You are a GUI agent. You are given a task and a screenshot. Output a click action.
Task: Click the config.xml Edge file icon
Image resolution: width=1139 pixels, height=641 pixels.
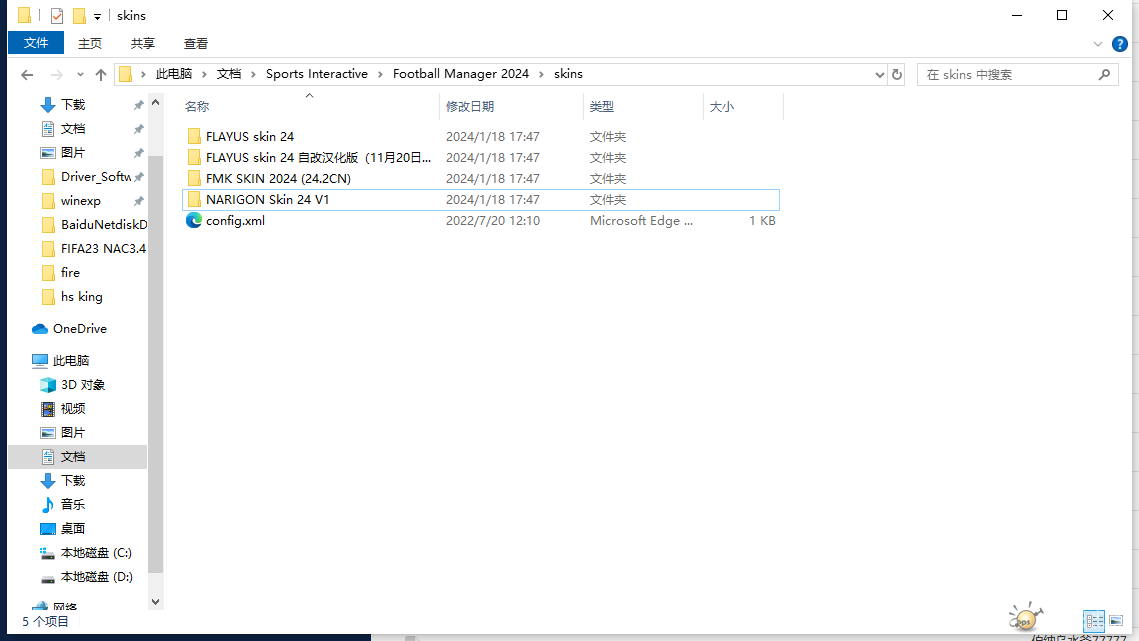coord(193,220)
